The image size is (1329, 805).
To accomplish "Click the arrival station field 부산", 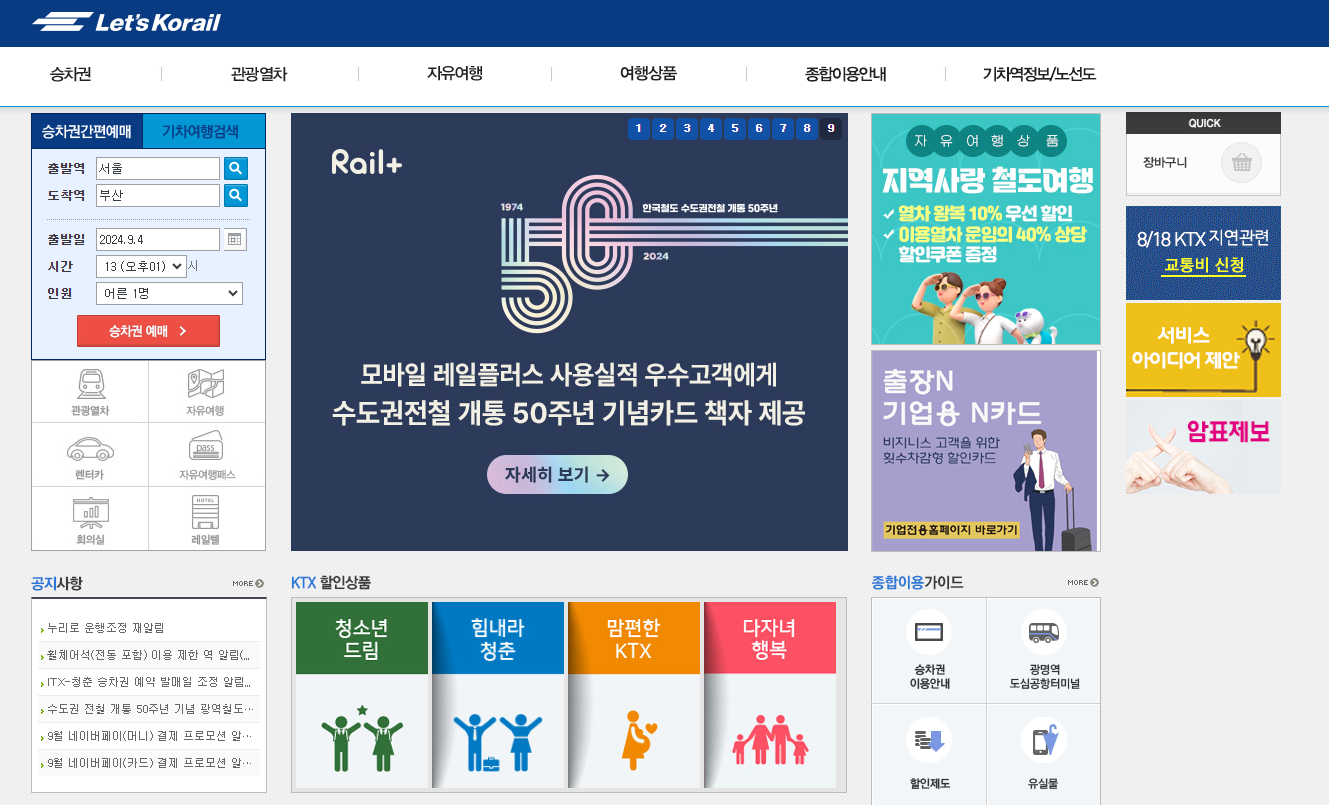I will (158, 195).
